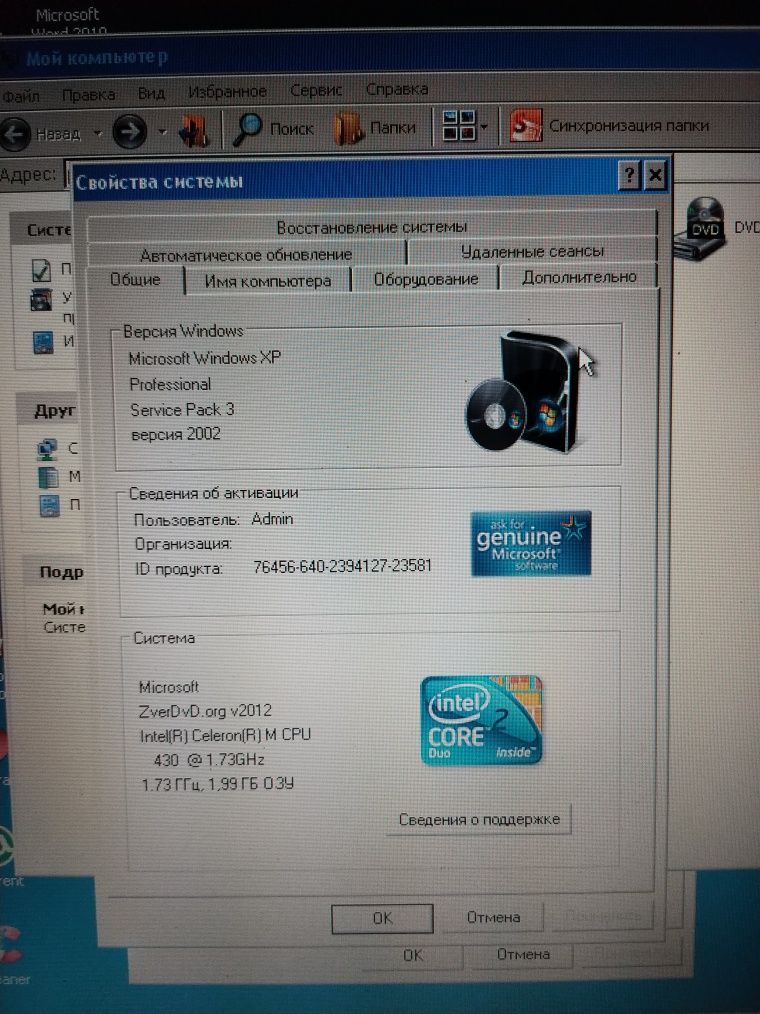Open the Сервис menu
This screenshot has width=760, height=1014.
(316, 90)
